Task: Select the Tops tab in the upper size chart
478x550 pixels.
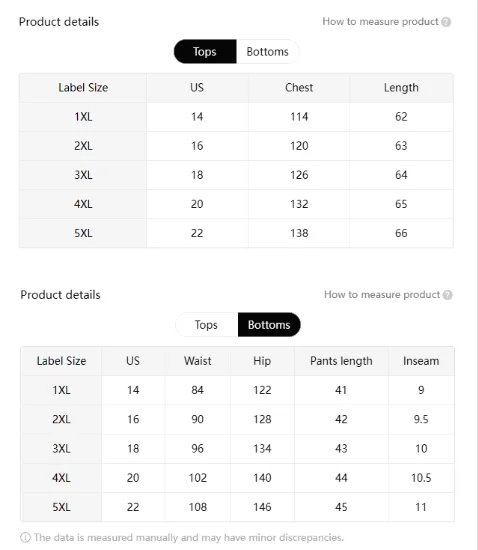Action: click(x=205, y=52)
